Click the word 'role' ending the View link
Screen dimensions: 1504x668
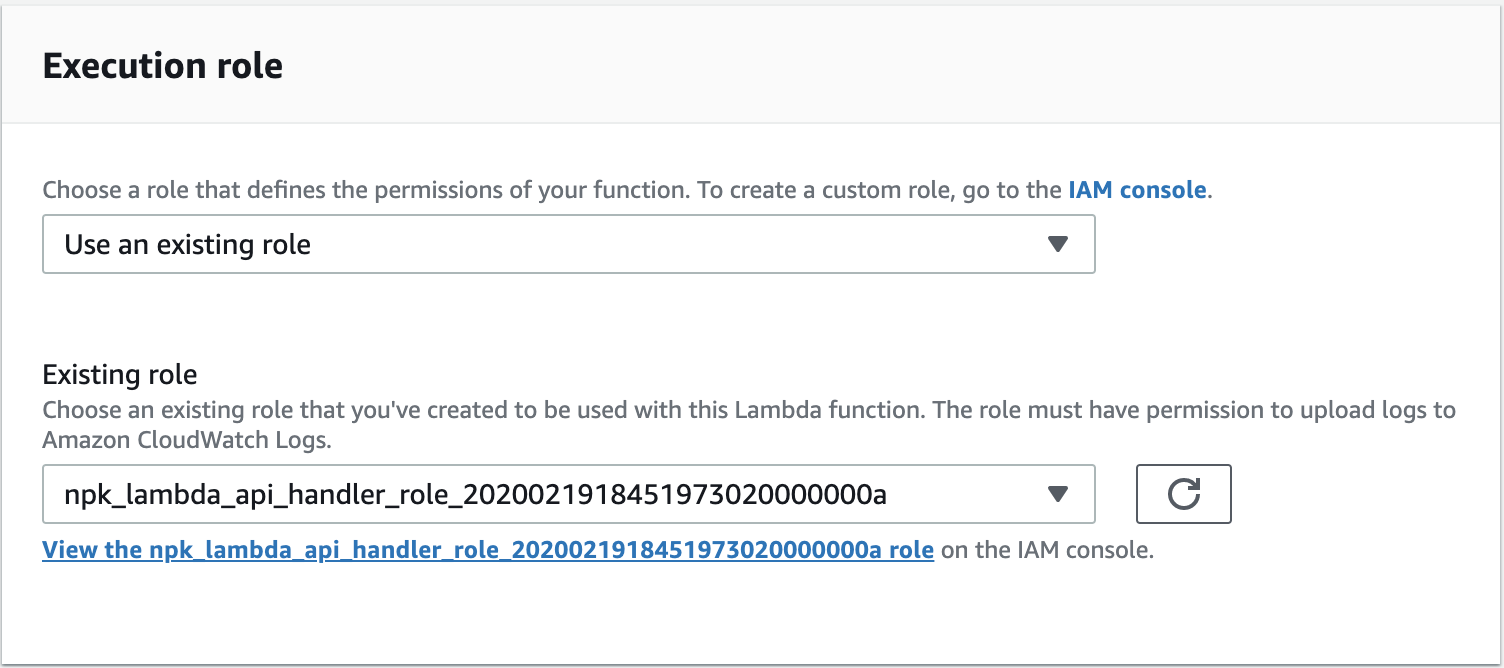click(x=913, y=550)
